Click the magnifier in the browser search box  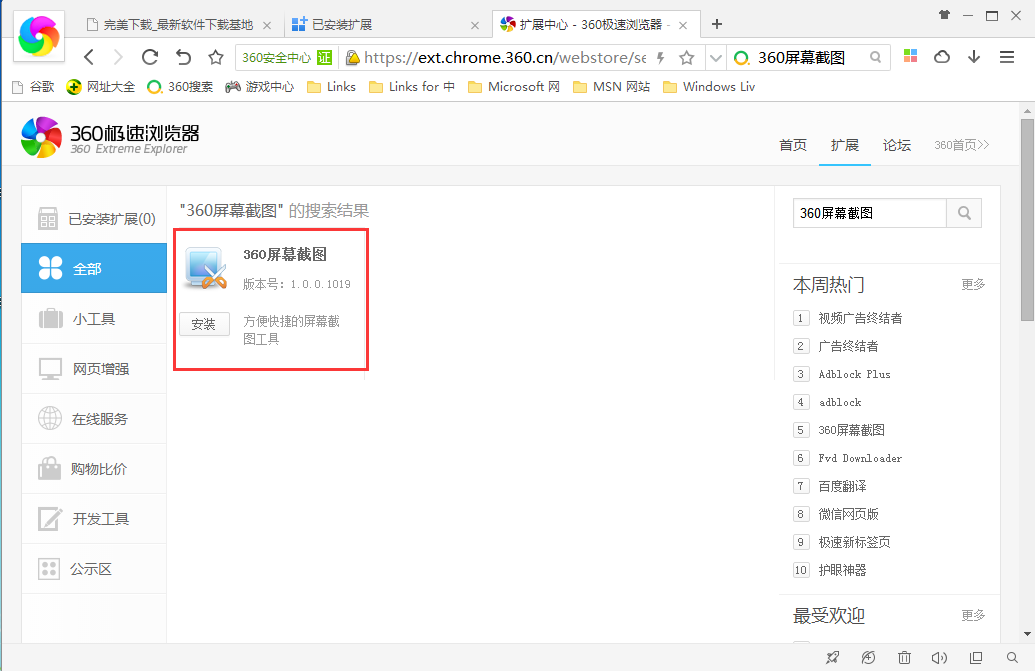[875, 57]
